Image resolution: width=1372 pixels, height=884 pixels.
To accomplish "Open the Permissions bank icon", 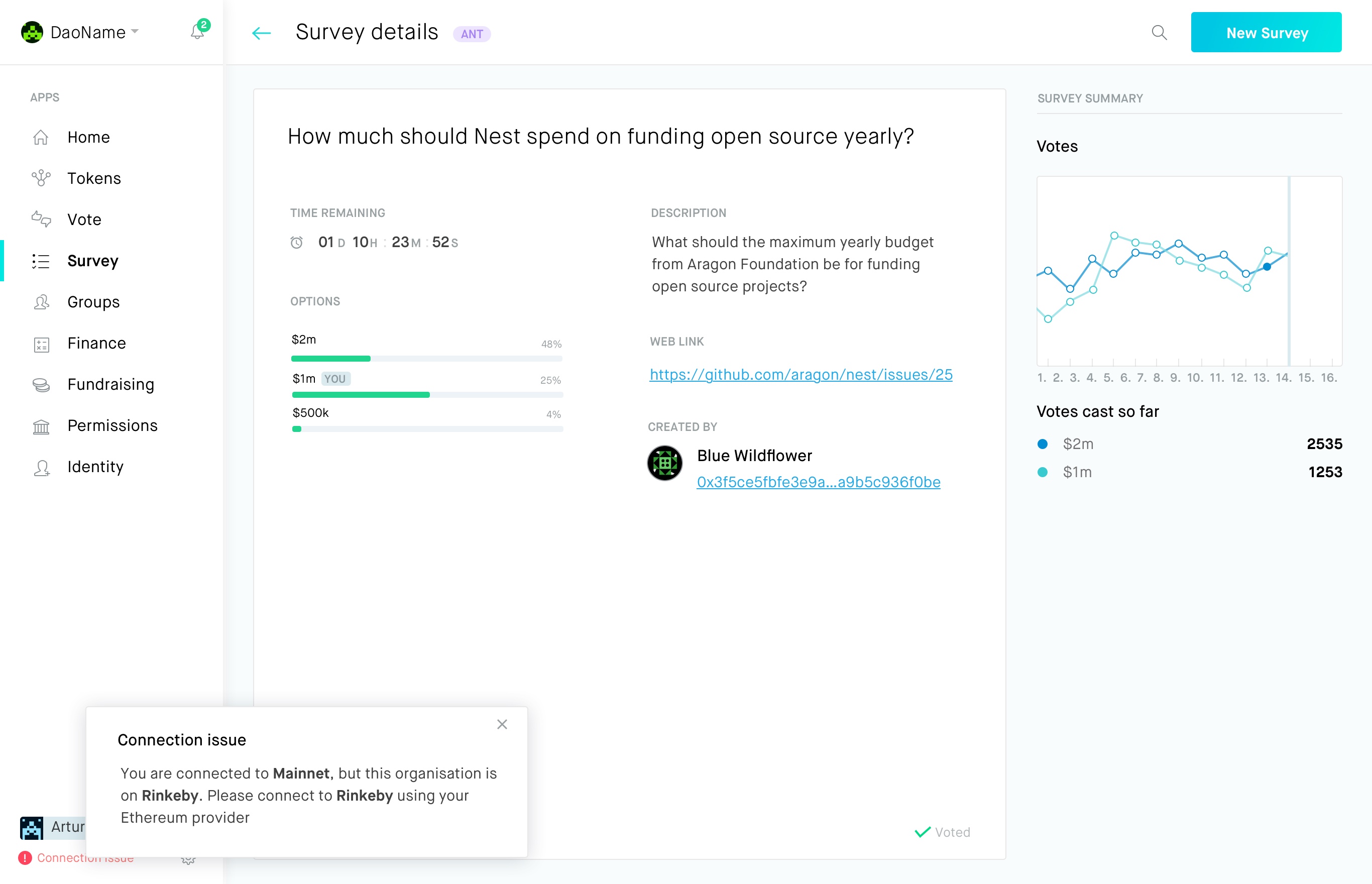I will pyautogui.click(x=41, y=426).
